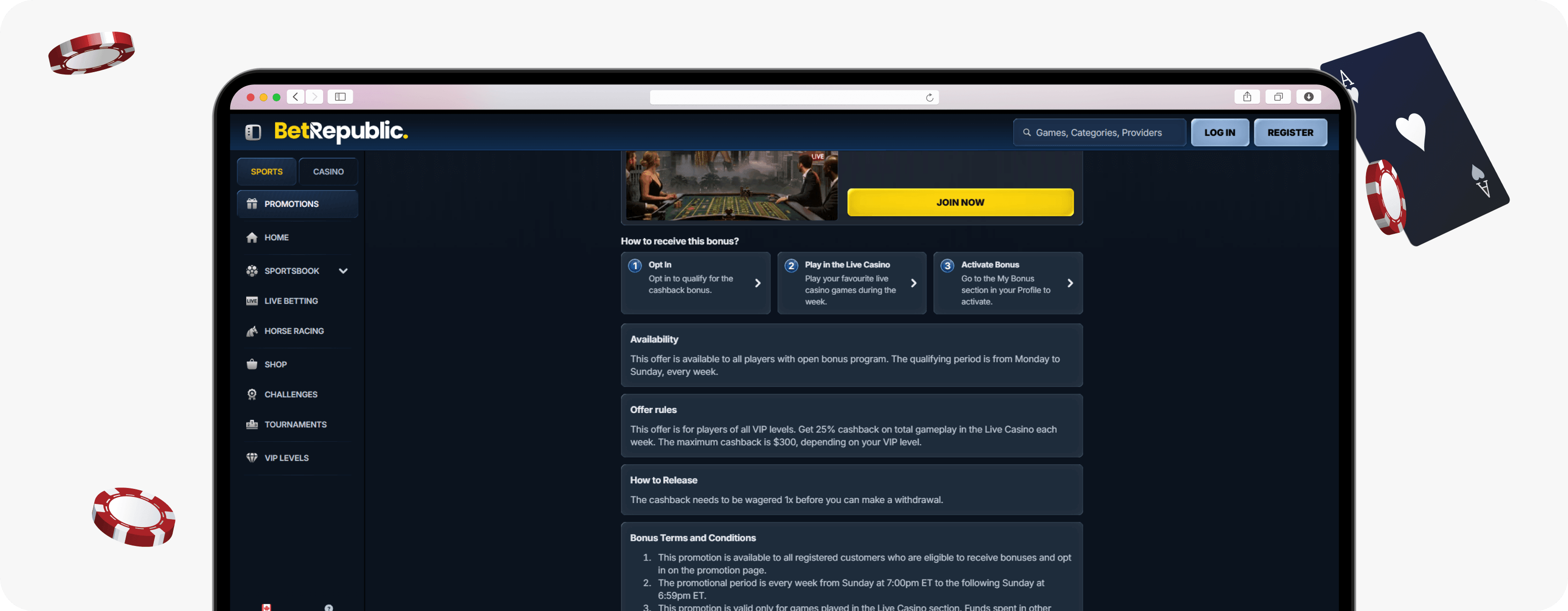The image size is (1568, 611).
Task: Expand Activate Bonus step arrow
Action: [x=1070, y=283]
